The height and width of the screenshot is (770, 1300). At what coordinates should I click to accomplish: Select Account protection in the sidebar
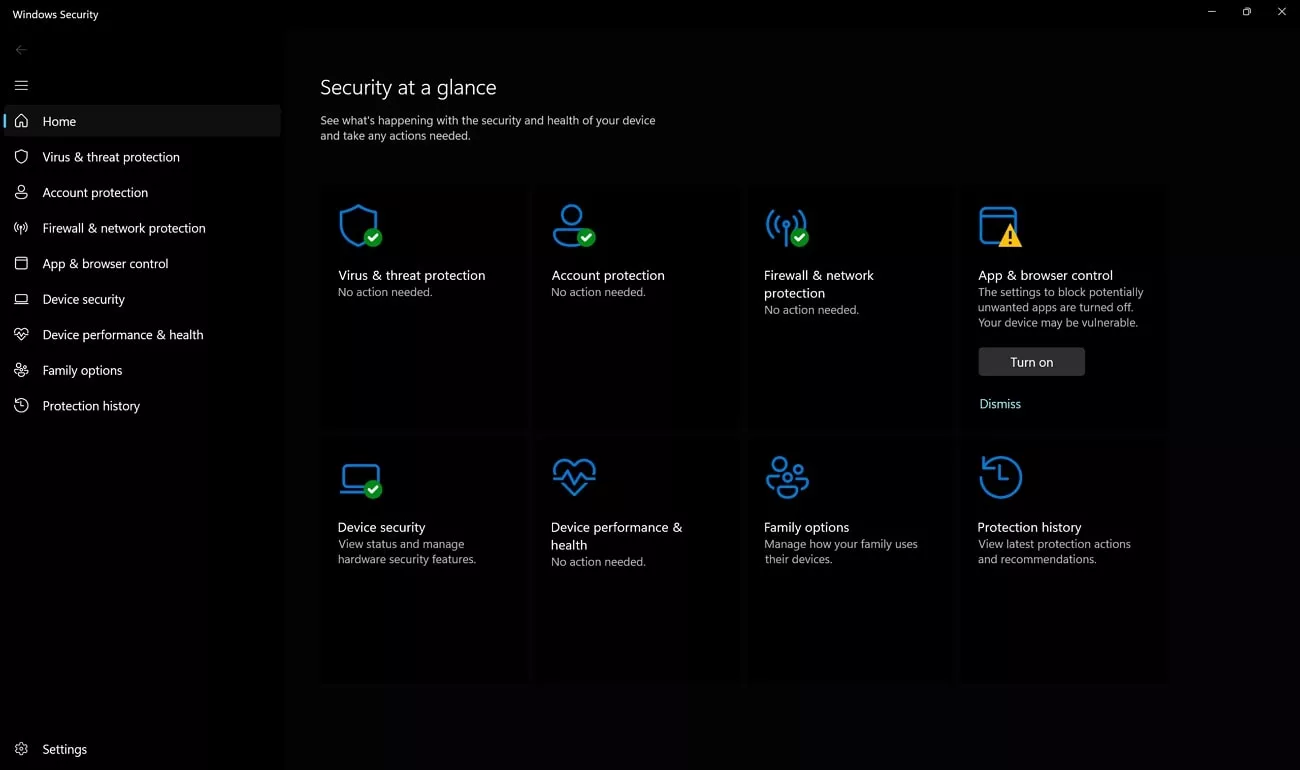[x=95, y=192]
